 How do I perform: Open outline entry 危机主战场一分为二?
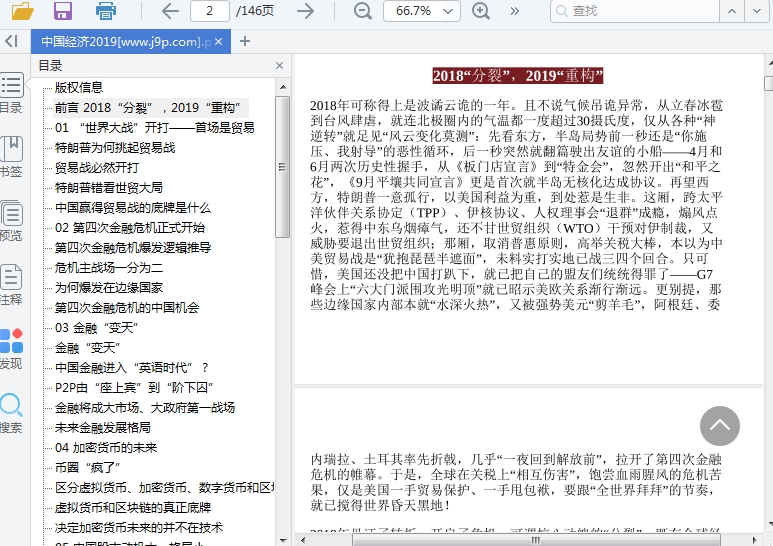pyautogui.click(x=108, y=268)
